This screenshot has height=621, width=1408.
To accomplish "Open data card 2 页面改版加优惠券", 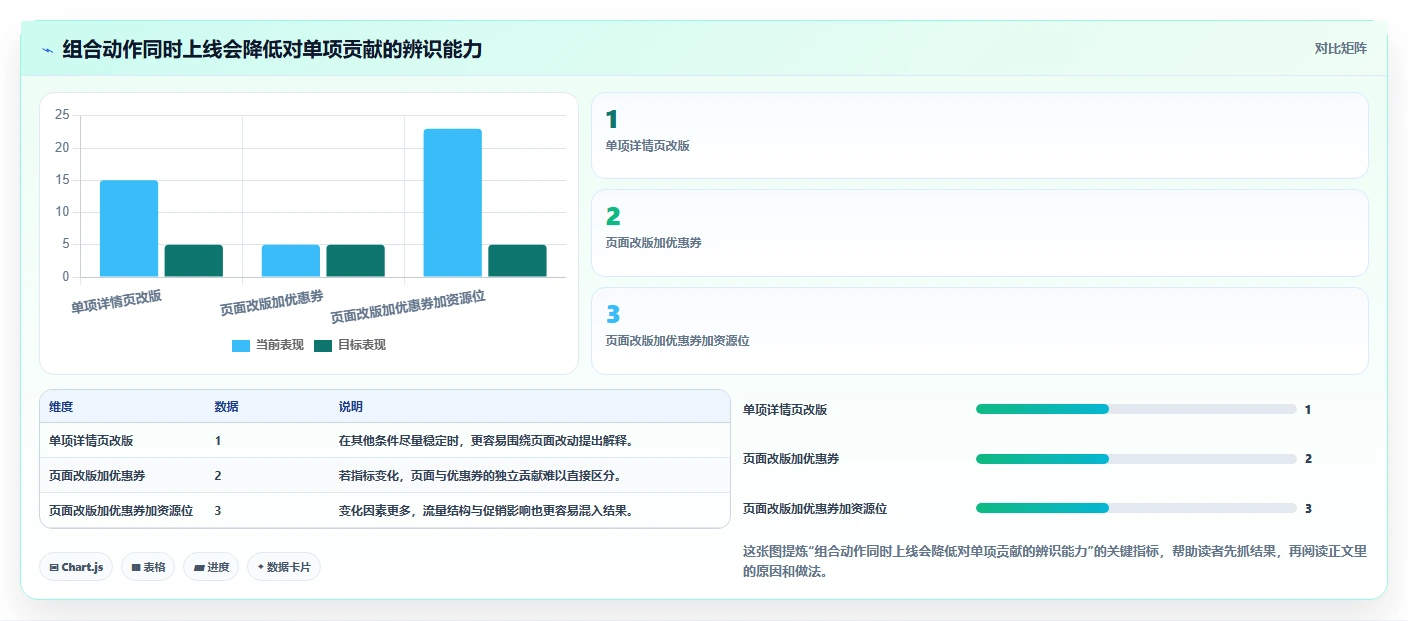I will (x=979, y=233).
